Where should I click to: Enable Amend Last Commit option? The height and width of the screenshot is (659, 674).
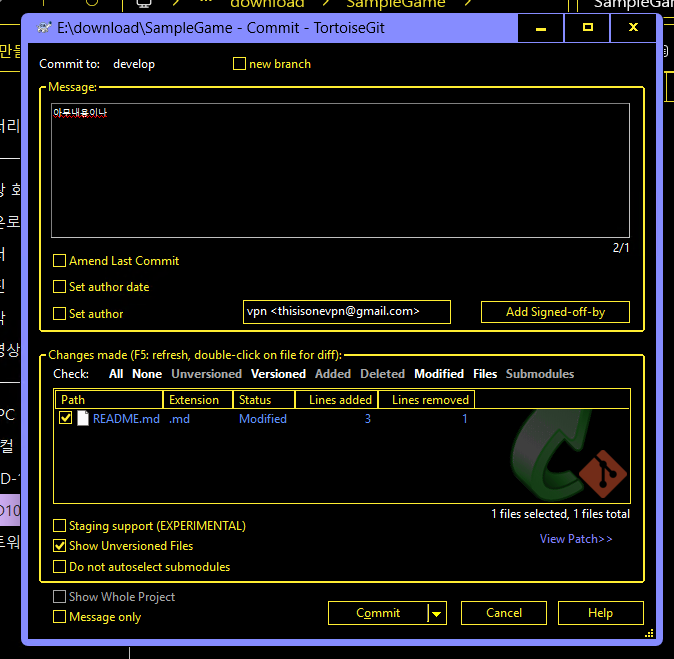pyautogui.click(x=59, y=261)
